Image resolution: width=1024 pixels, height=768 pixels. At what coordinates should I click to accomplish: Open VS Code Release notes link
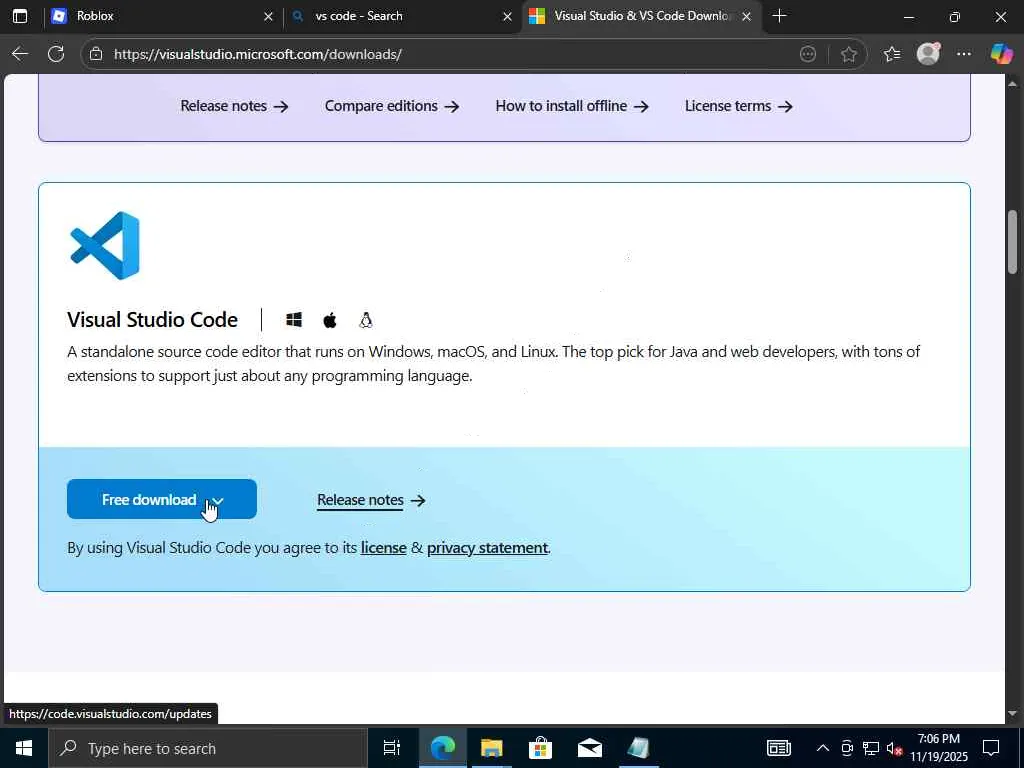tap(371, 500)
